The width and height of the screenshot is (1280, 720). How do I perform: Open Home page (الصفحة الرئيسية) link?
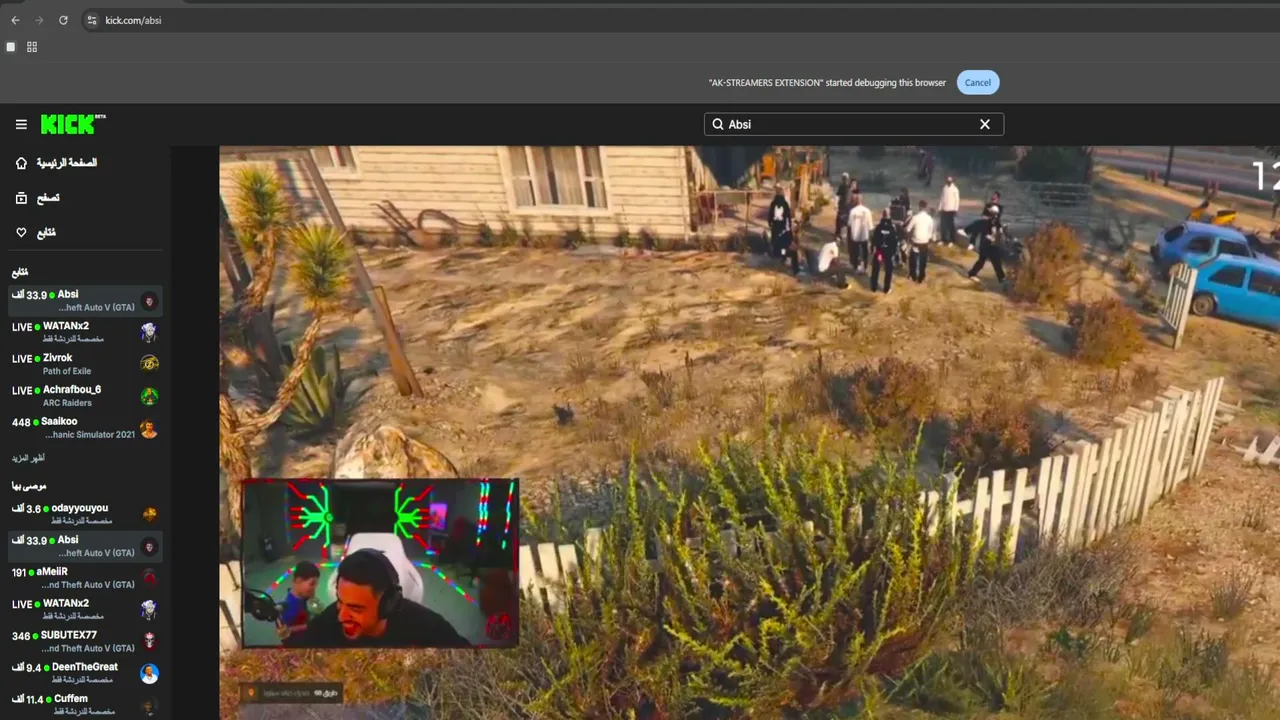(x=67, y=163)
